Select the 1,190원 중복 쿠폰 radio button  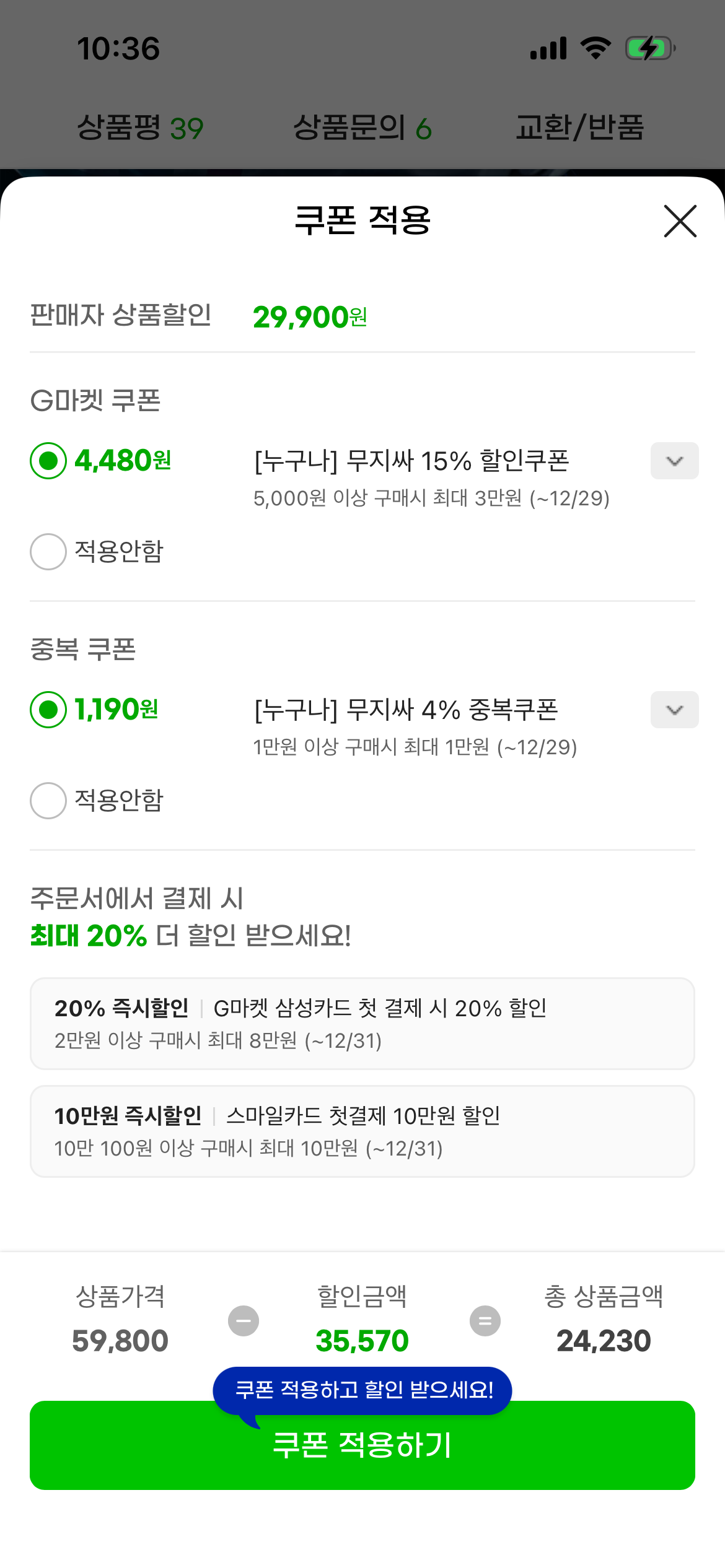click(48, 710)
